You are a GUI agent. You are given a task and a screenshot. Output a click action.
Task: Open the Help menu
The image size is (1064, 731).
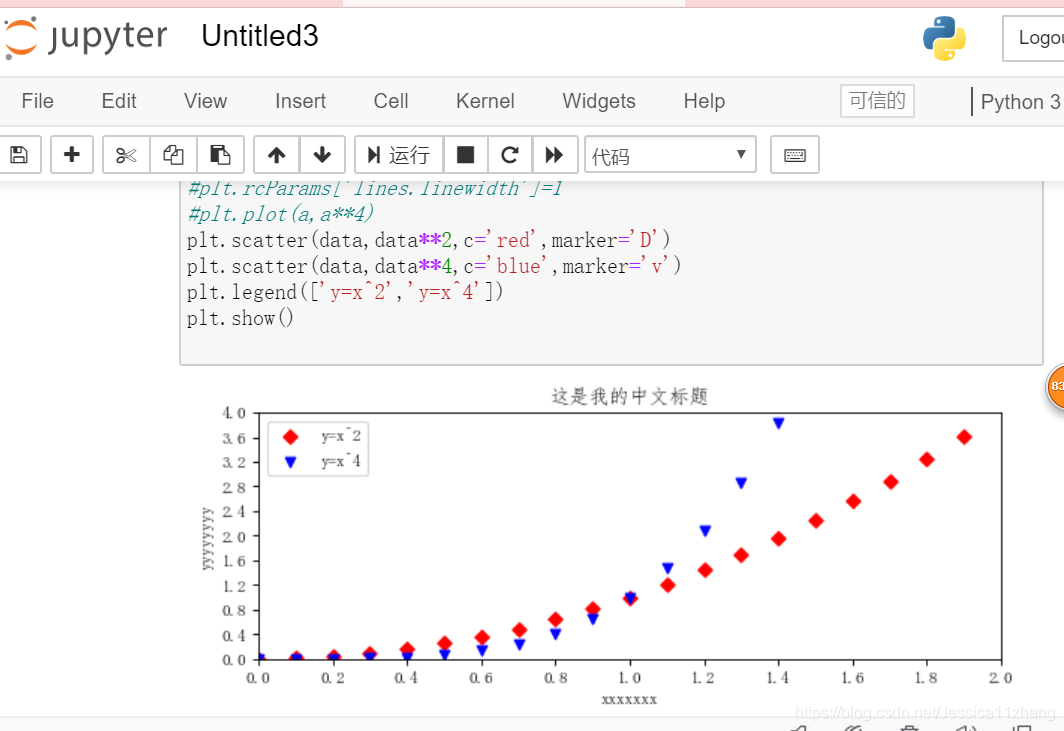[704, 101]
